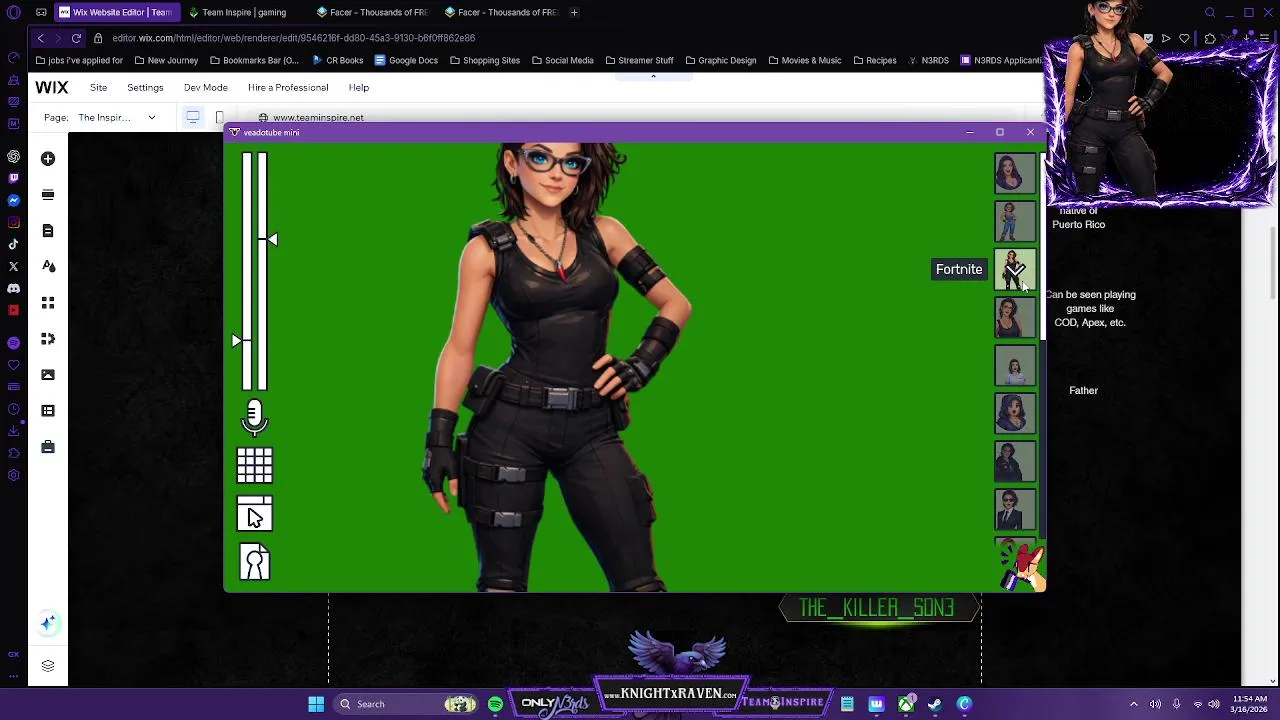Reload the page in the browser
The width and height of the screenshot is (1280, 720).
[x=76, y=38]
